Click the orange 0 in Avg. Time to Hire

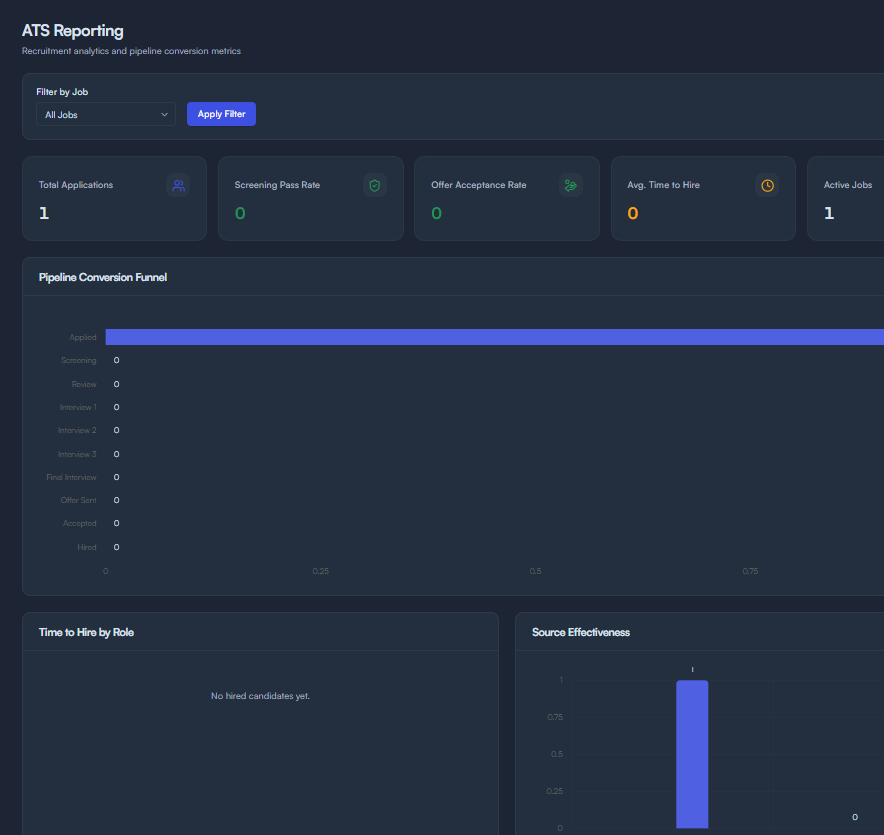(x=633, y=213)
